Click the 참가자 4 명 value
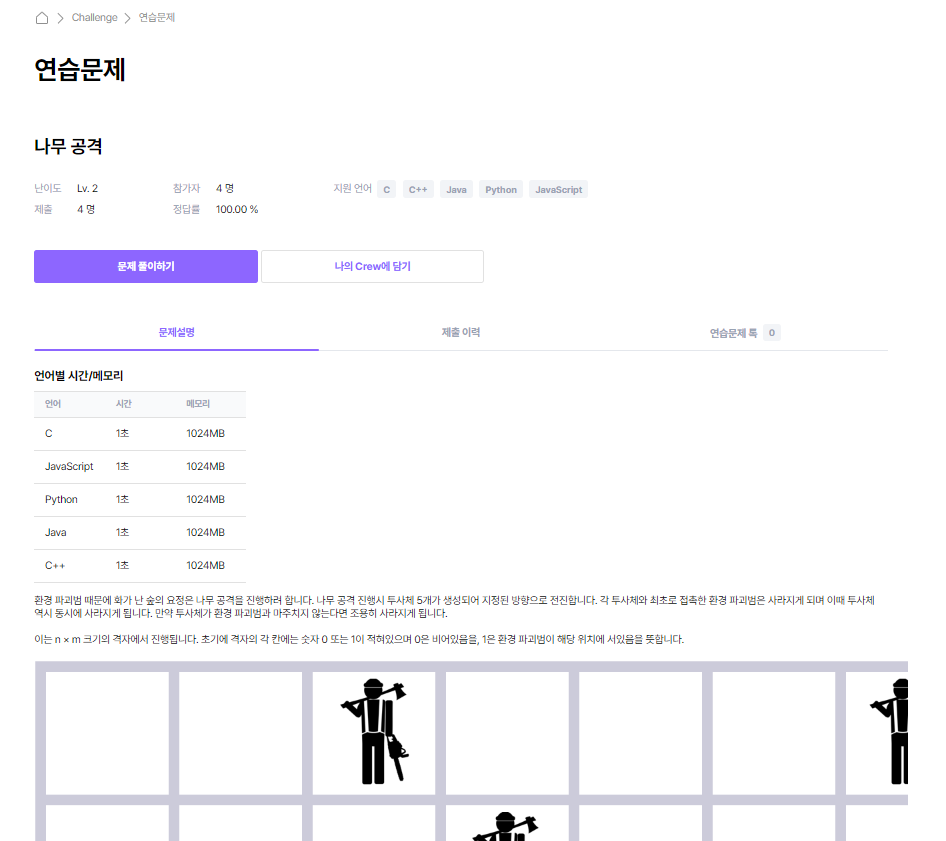The image size is (946, 841). click(225, 189)
